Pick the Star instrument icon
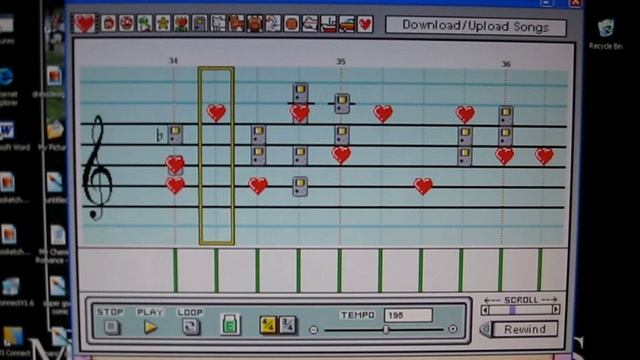The height and width of the screenshot is (360, 640). [163, 24]
